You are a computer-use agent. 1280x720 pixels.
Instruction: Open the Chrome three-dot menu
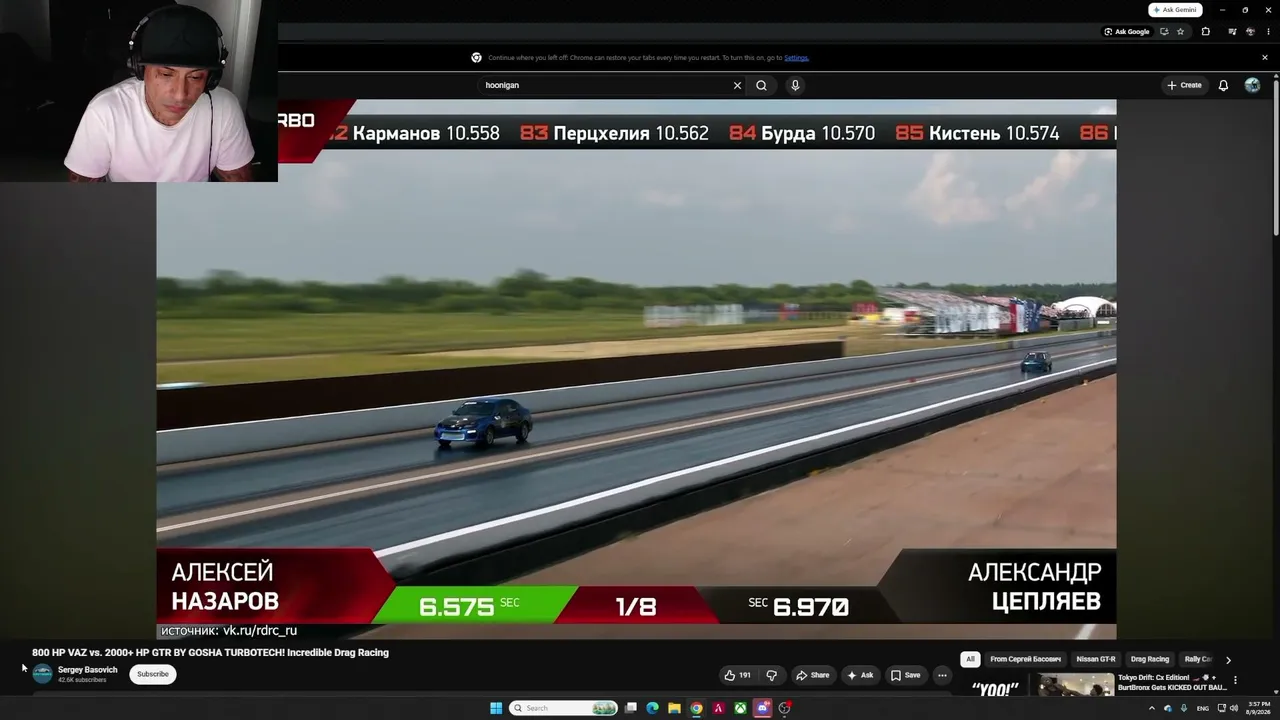[x=1266, y=32]
